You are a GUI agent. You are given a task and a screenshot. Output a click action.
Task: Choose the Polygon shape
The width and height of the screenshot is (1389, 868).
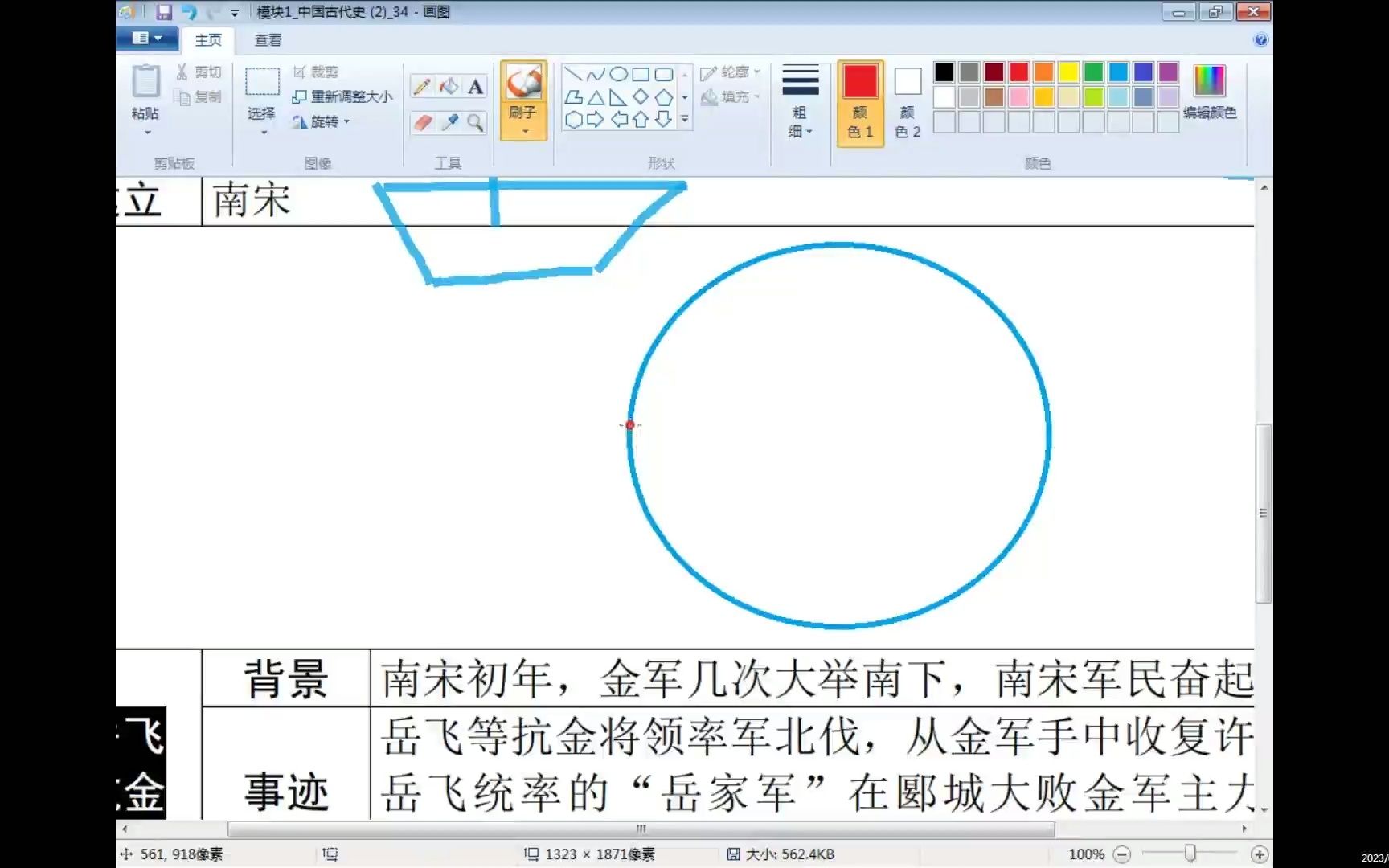coord(573,97)
